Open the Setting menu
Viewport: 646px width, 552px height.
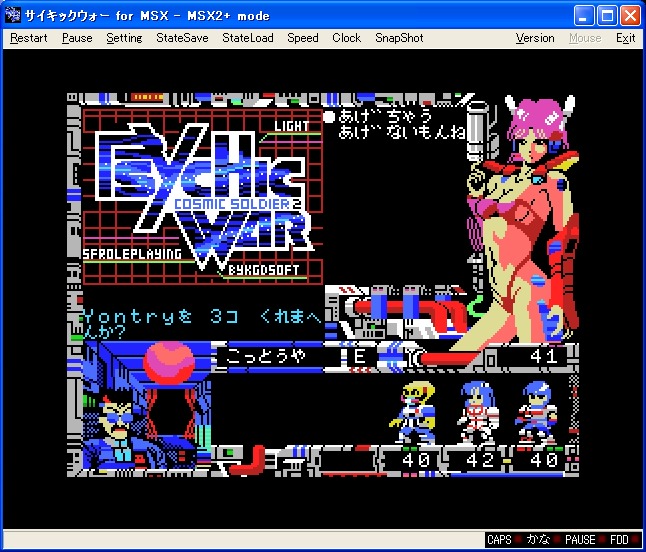124,38
